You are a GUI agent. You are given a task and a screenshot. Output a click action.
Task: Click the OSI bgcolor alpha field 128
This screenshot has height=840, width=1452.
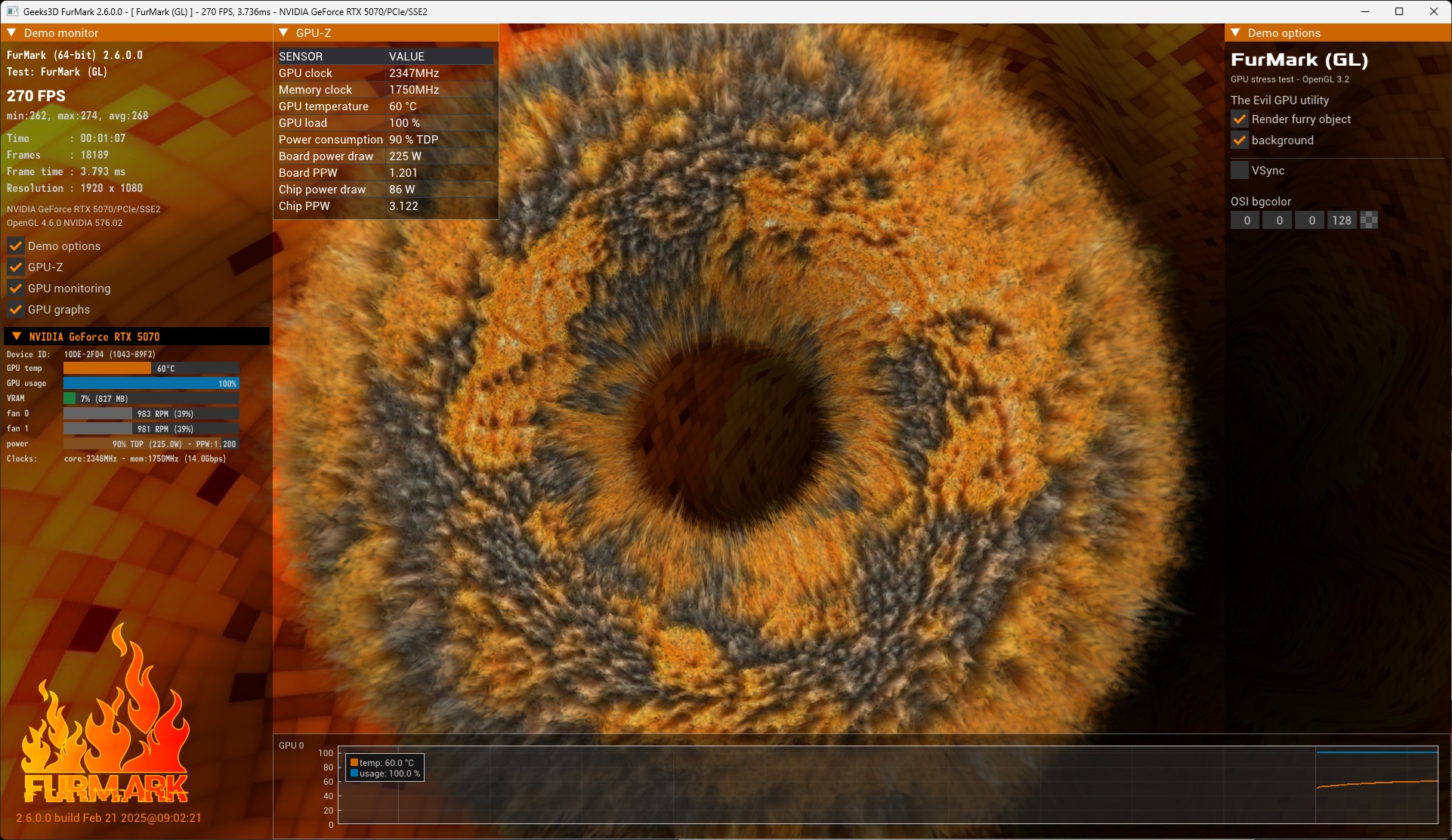(1342, 220)
